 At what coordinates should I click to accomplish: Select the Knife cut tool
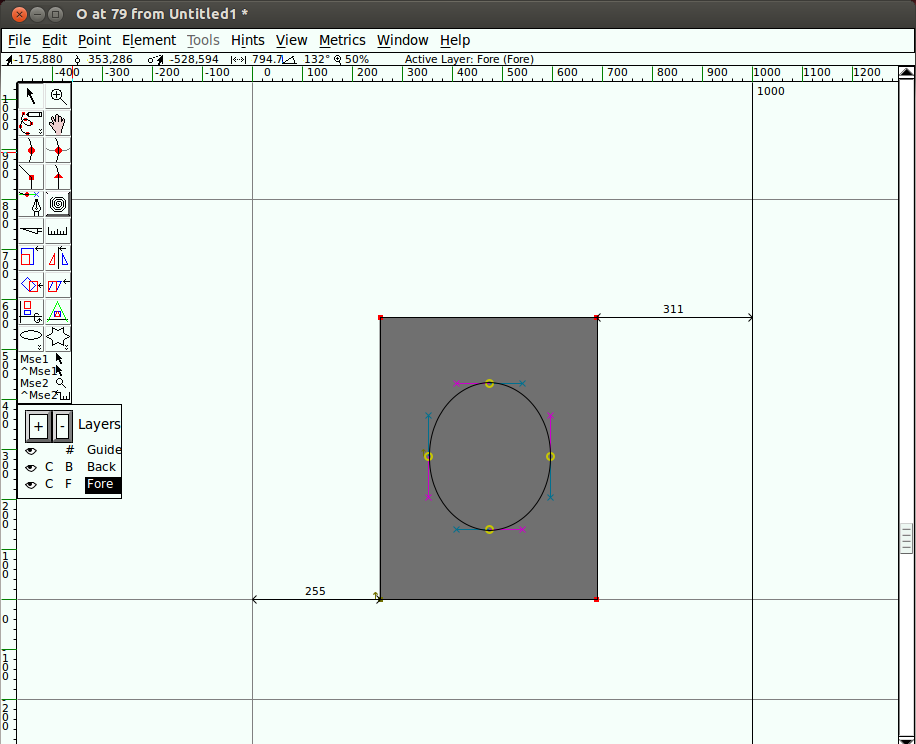[31, 231]
